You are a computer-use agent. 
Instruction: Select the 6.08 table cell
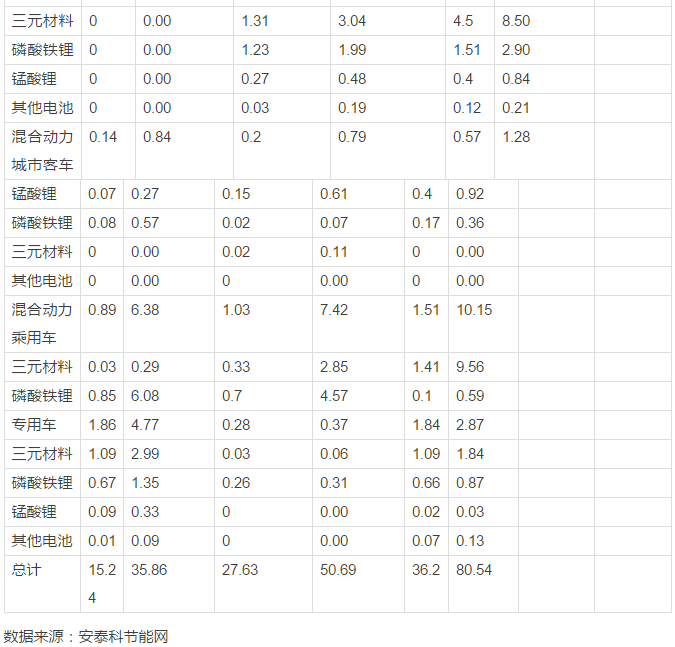click(145, 397)
